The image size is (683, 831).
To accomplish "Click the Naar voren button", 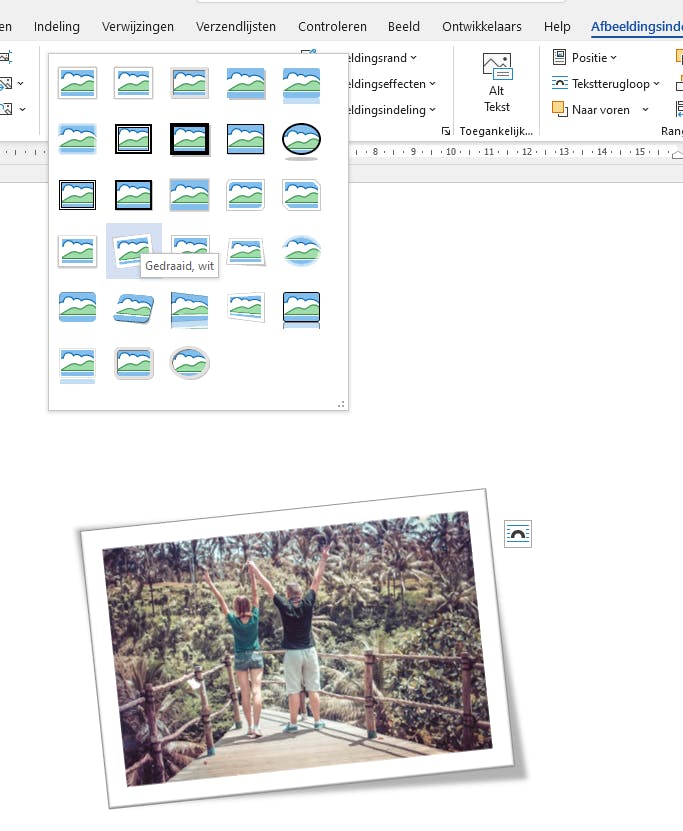I will (x=591, y=110).
